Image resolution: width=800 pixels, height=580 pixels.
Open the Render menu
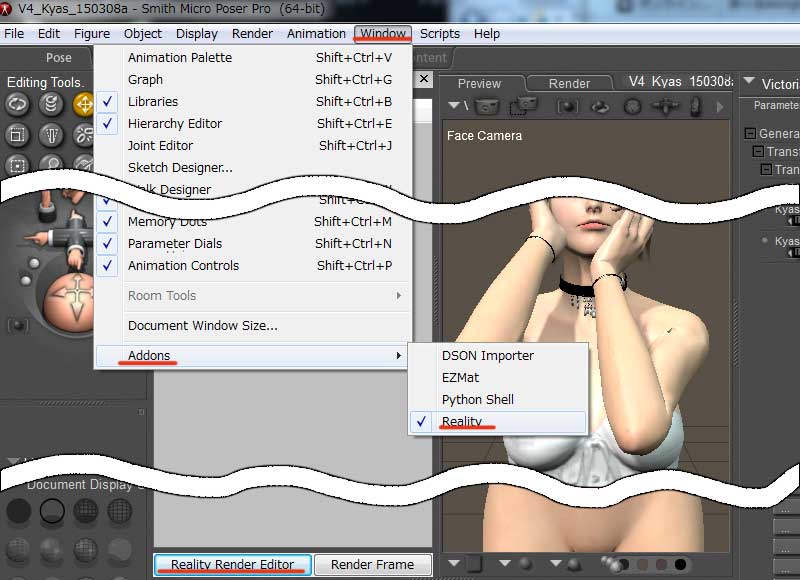point(252,34)
